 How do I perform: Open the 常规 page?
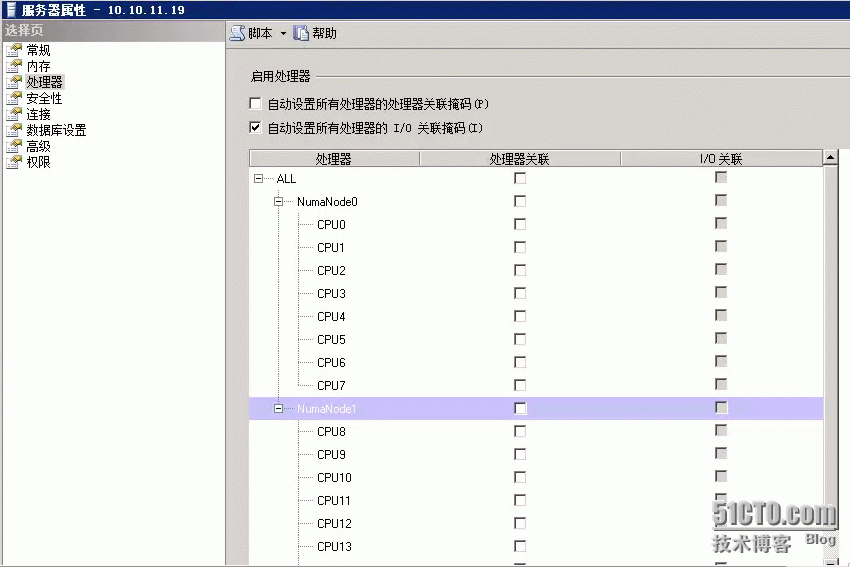(38, 50)
